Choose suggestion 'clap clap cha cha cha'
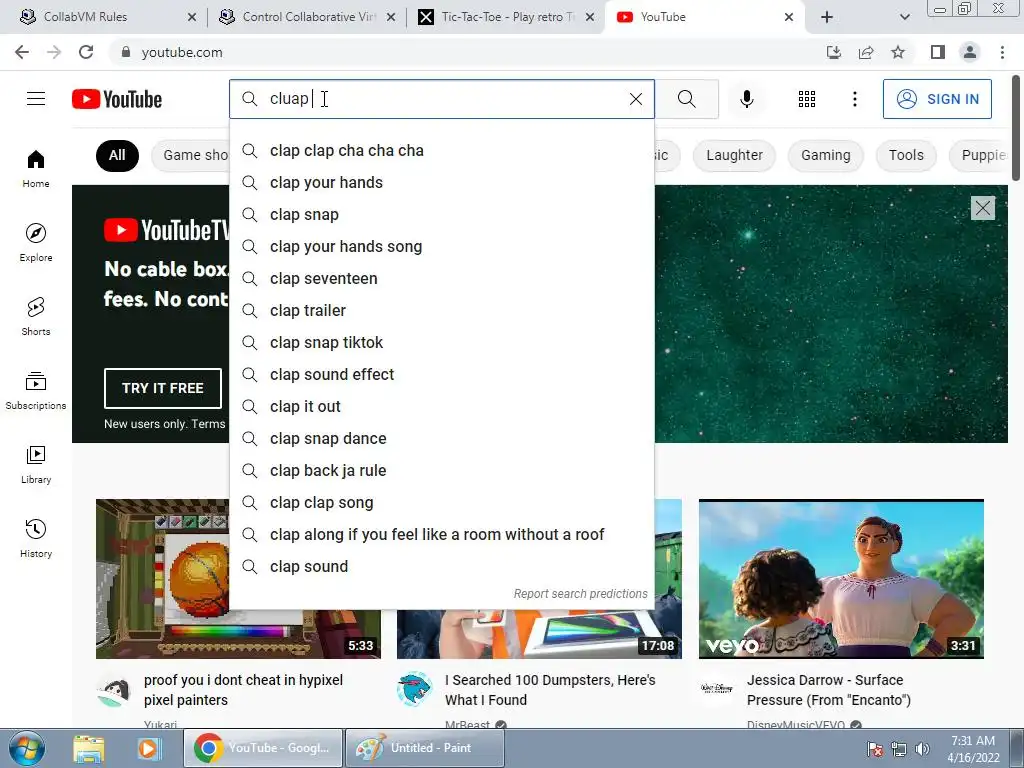The height and width of the screenshot is (768, 1024). (441, 150)
